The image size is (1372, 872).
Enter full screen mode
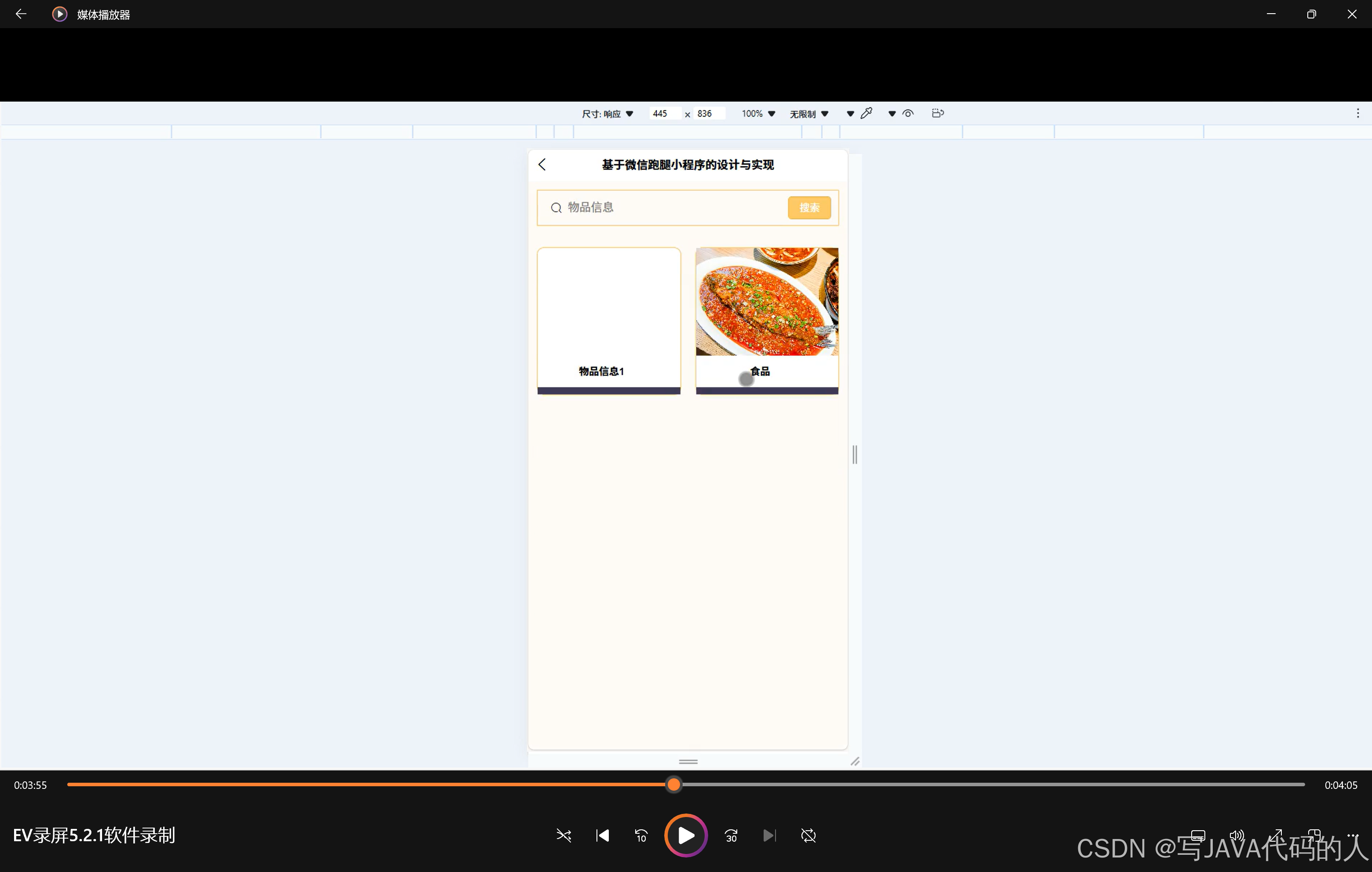(1275, 836)
